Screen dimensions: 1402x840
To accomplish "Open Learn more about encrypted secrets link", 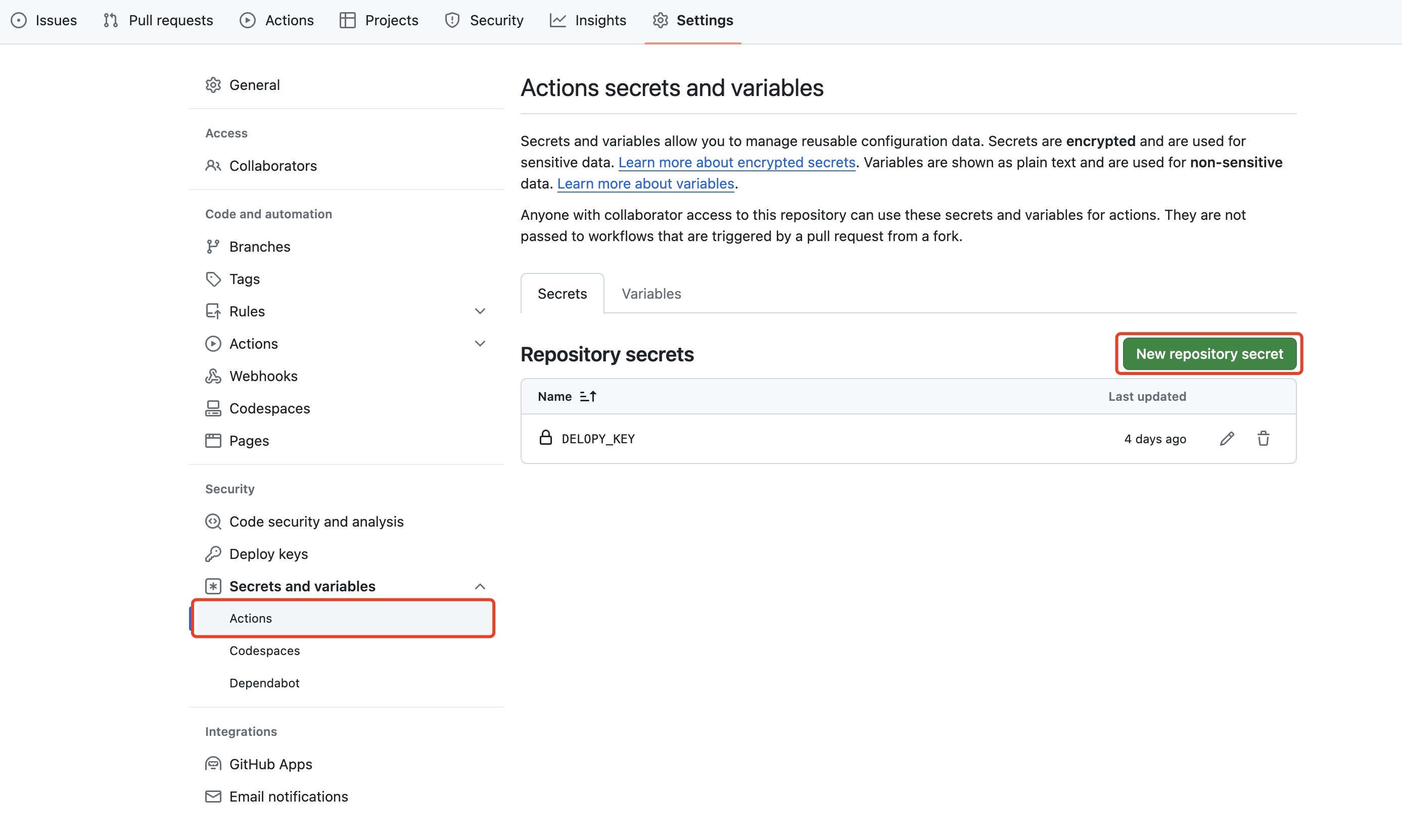I will tap(736, 162).
